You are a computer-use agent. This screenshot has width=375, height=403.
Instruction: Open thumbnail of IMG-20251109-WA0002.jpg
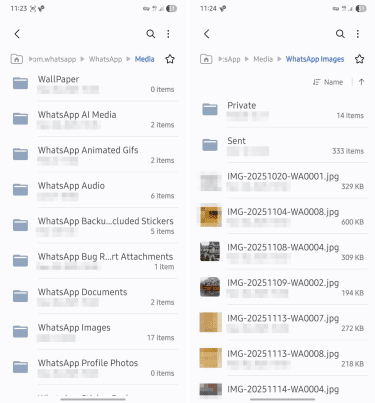tap(210, 287)
